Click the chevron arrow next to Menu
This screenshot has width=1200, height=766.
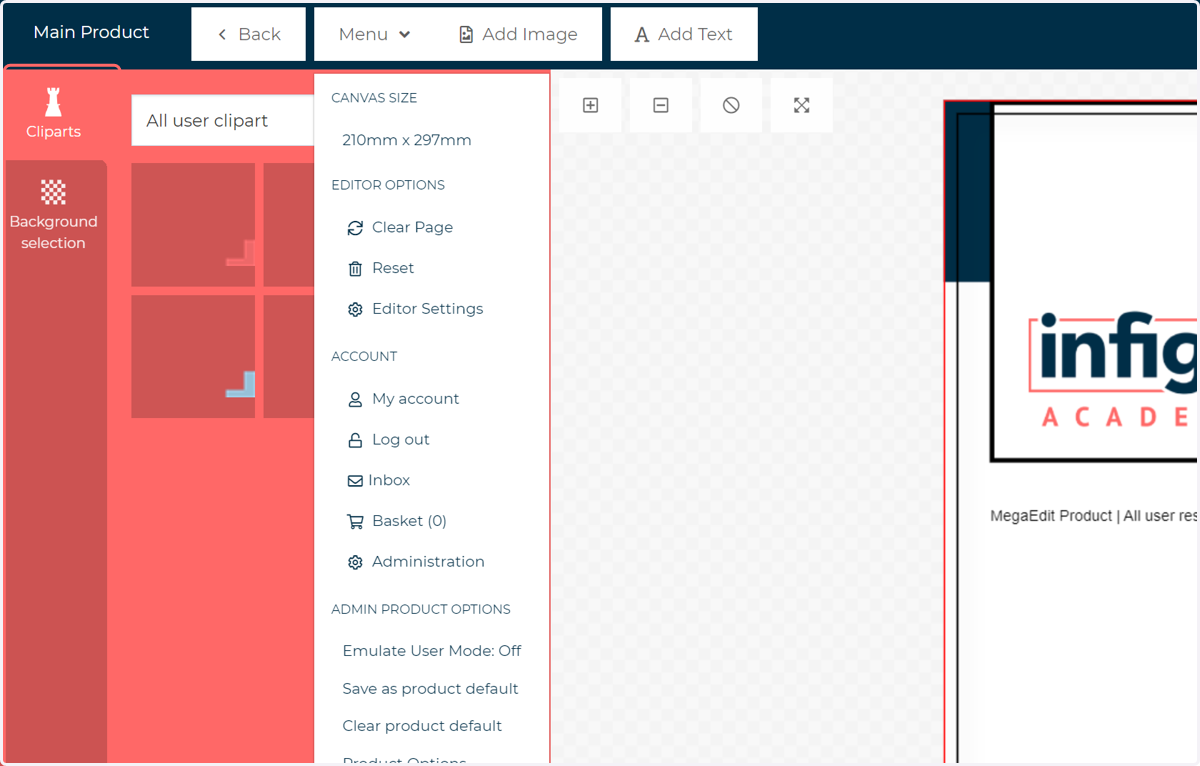[405, 34]
